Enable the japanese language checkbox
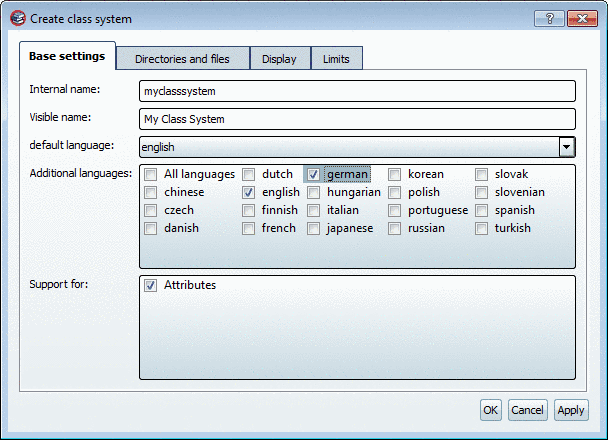This screenshot has width=608, height=440. tap(313, 228)
